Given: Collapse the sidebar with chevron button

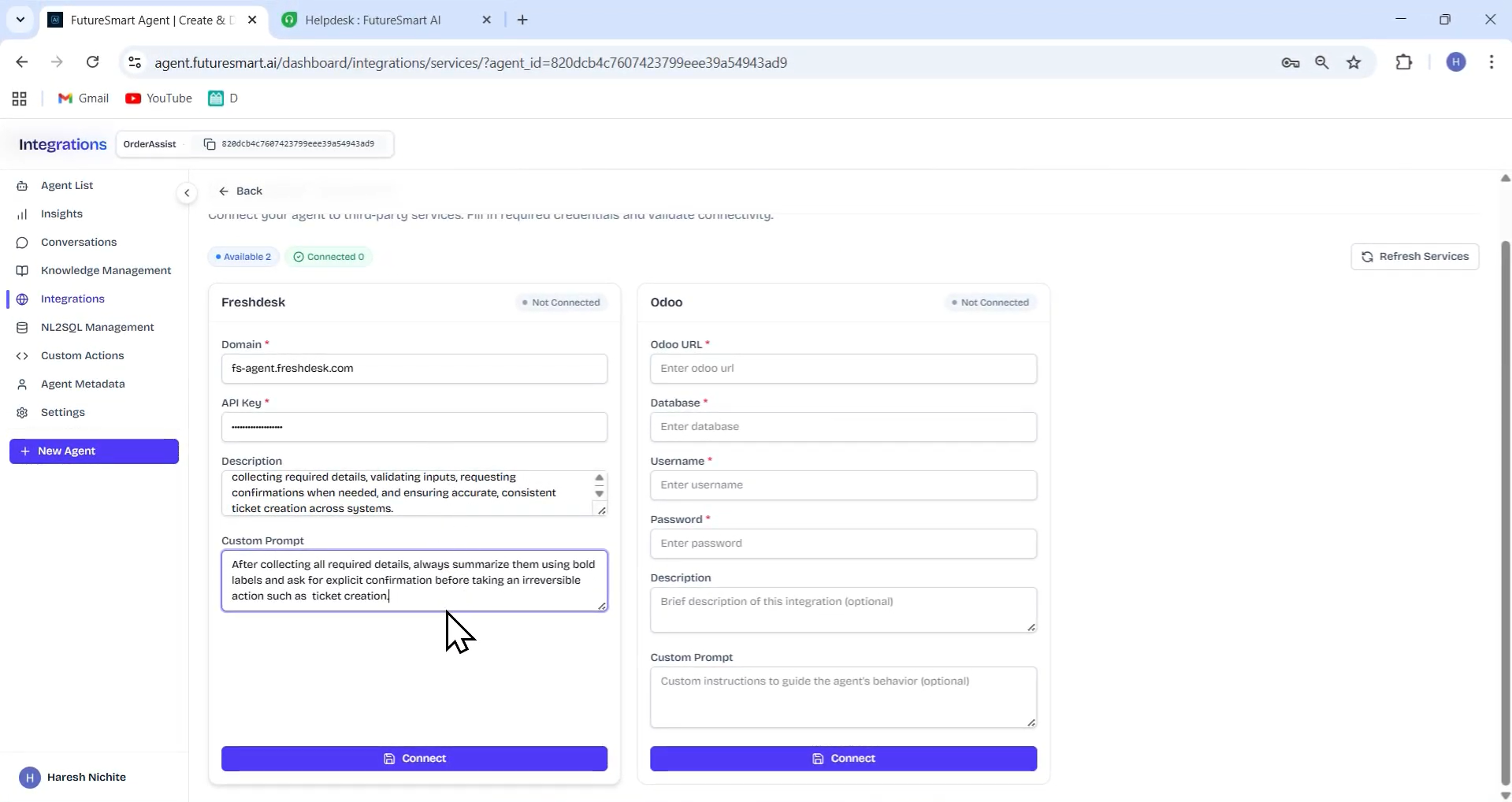Looking at the screenshot, I should point(187,192).
